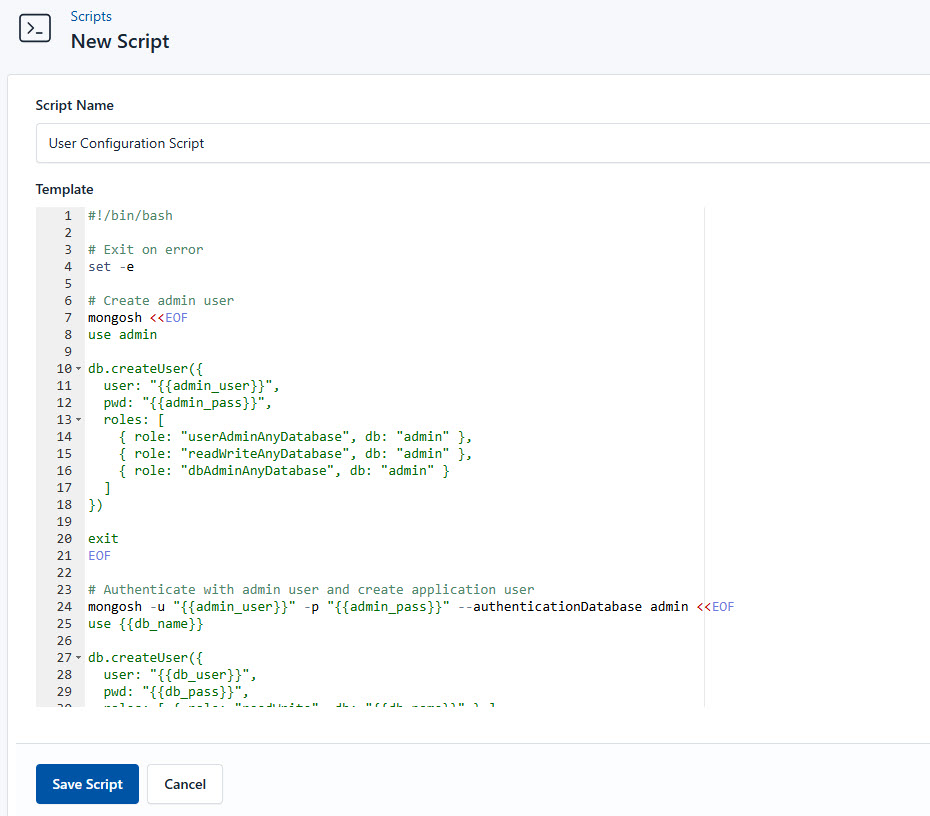
Task: Open the Scripts breadcrumb link
Action: pyautogui.click(x=91, y=16)
